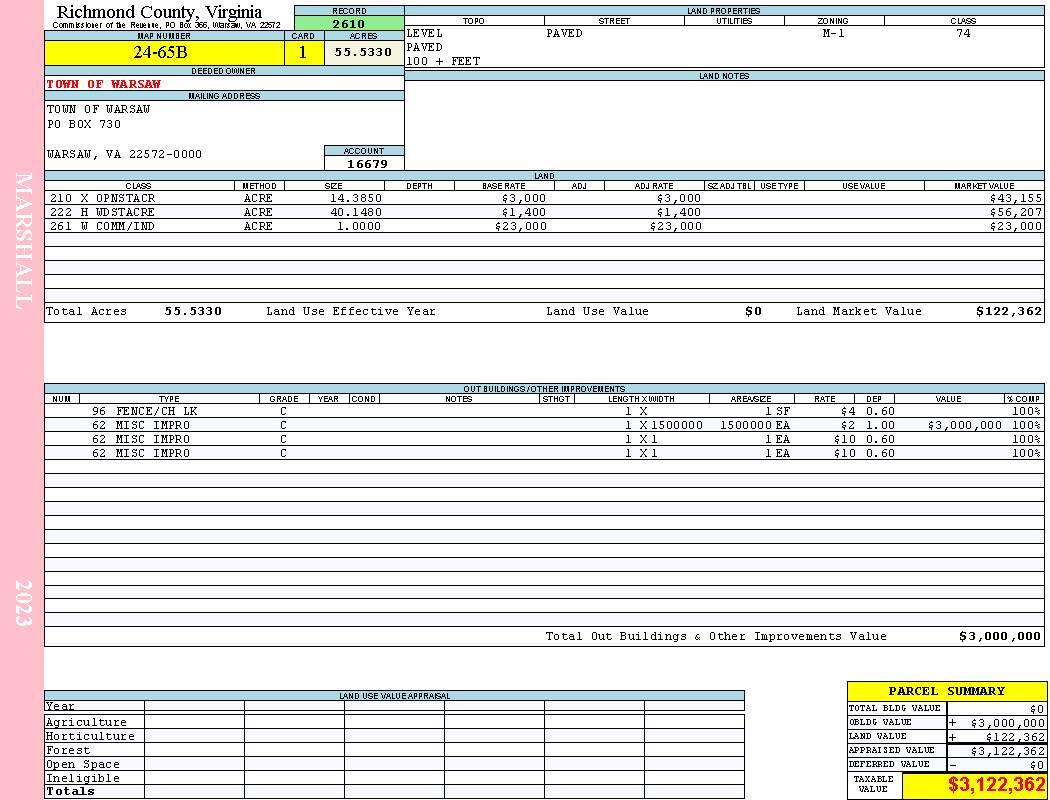This screenshot has height=800, width=1050.
Task: Click Horticulture row label
Action: [x=90, y=736]
